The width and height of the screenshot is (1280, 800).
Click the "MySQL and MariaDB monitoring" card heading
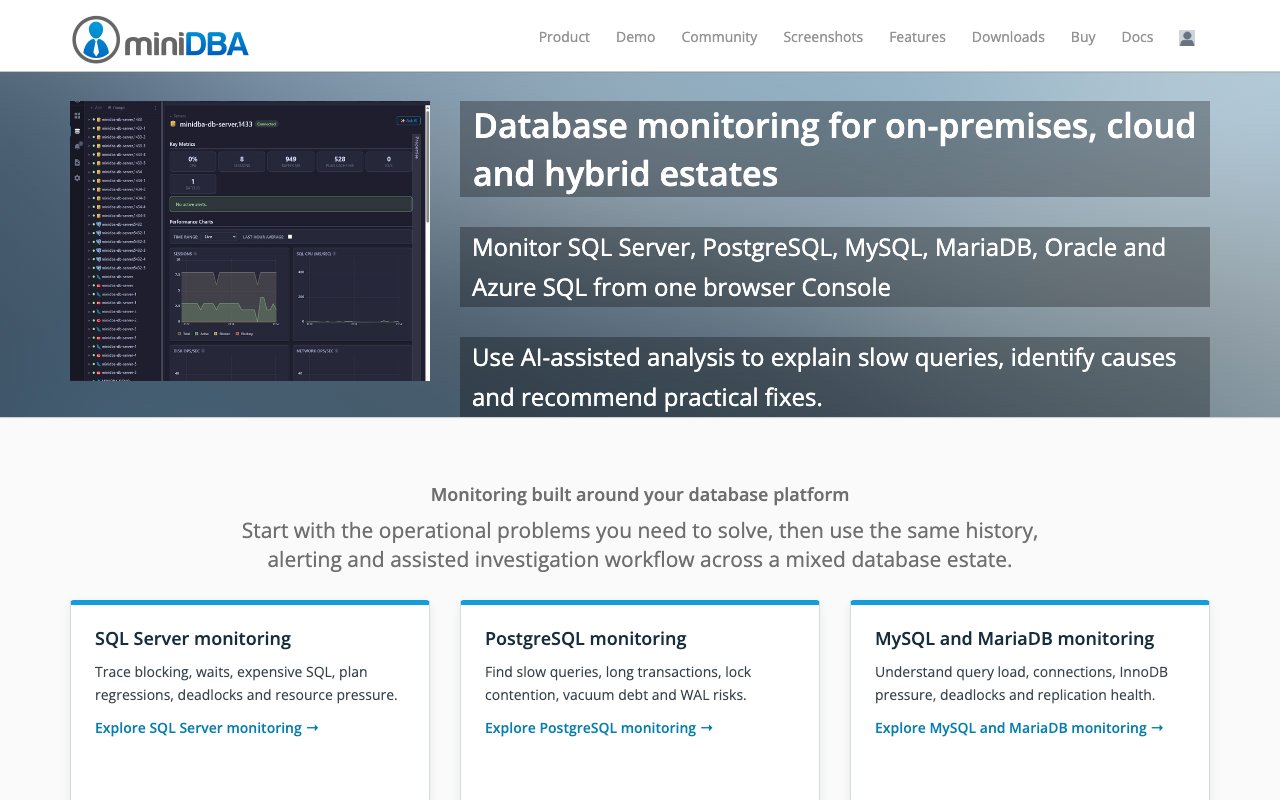coord(1014,638)
